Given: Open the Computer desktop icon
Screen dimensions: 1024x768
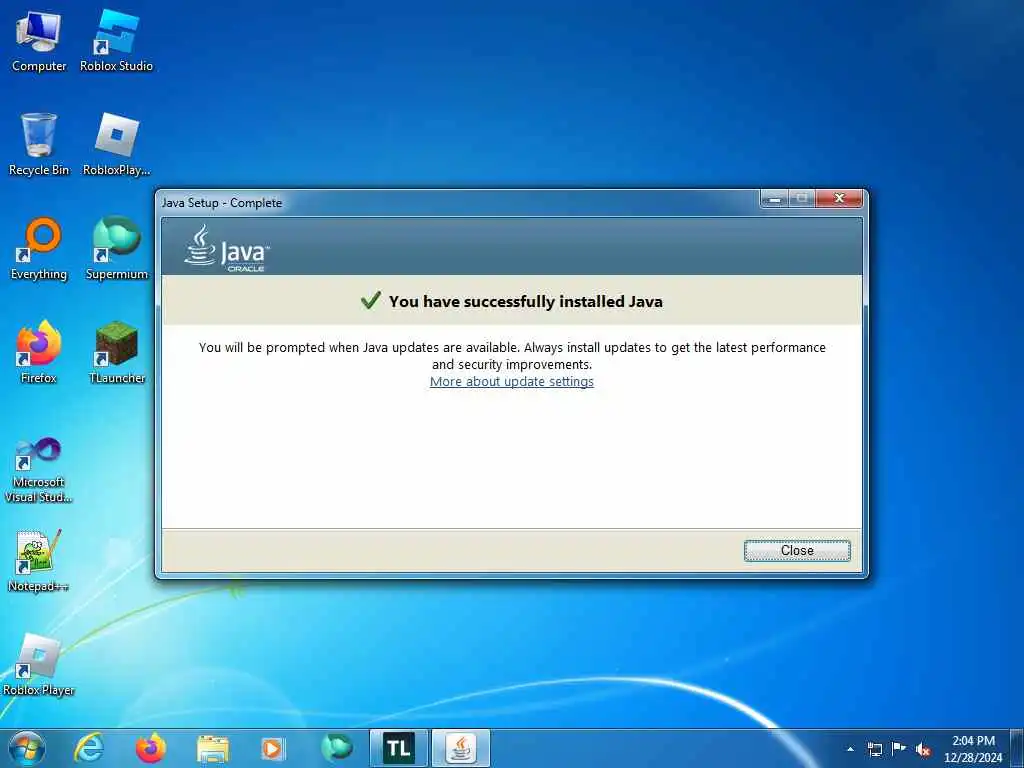Looking at the screenshot, I should [x=39, y=40].
